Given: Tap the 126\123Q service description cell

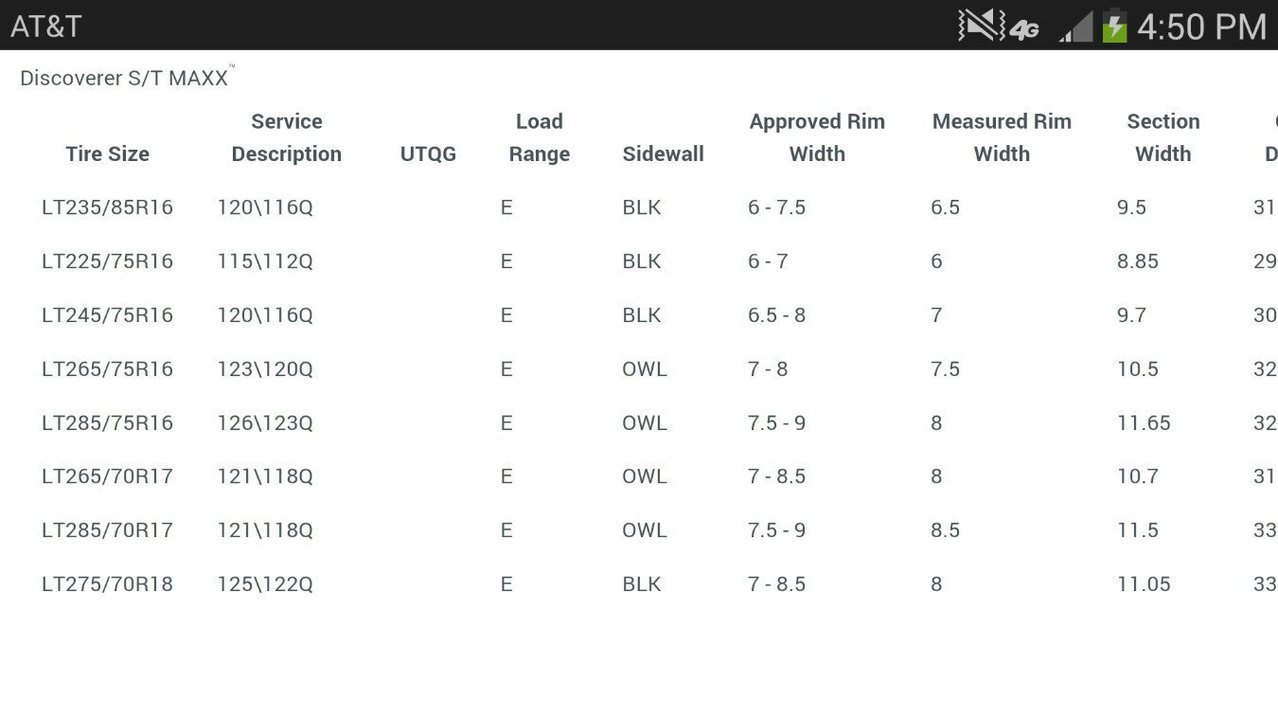Looking at the screenshot, I should point(265,423).
